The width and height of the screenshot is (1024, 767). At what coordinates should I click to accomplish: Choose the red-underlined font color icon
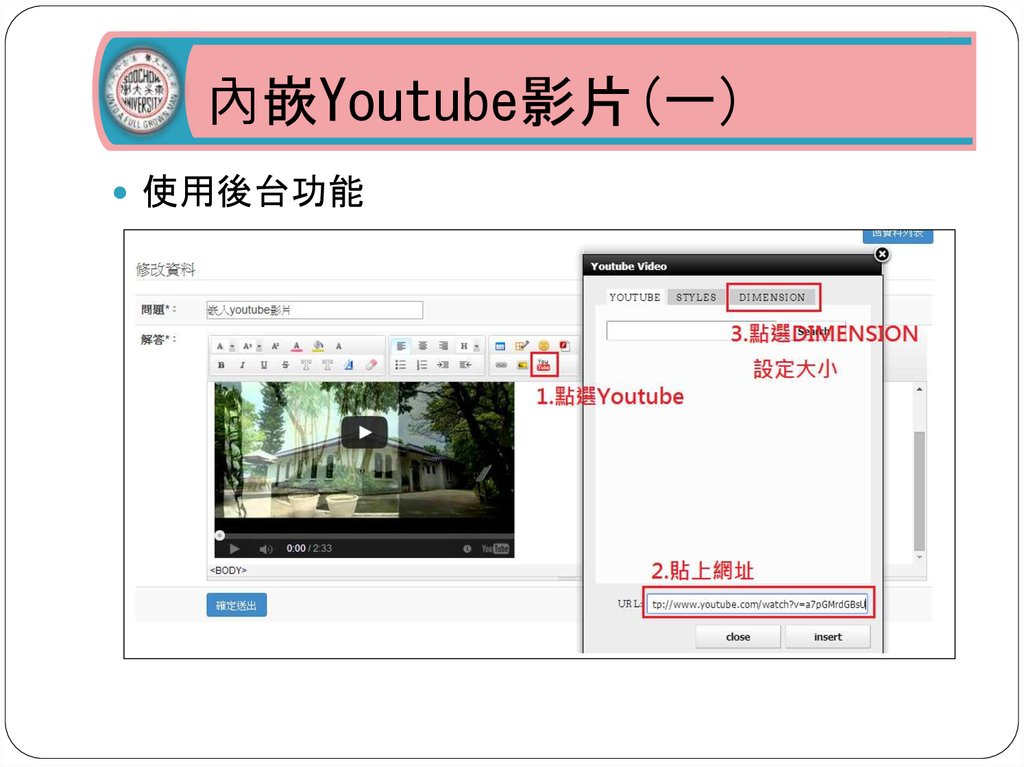296,346
